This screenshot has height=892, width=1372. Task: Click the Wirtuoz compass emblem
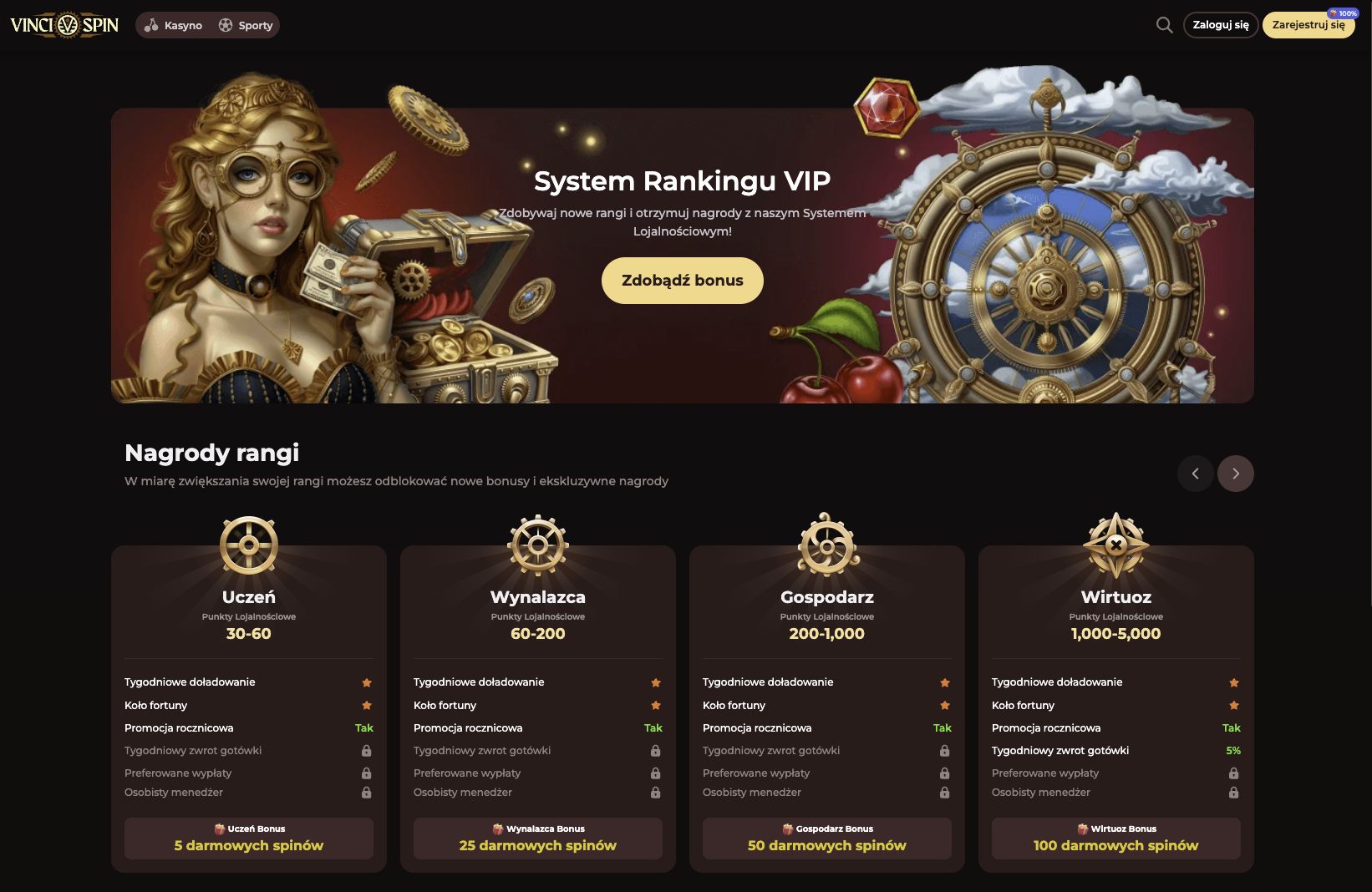coord(1116,545)
